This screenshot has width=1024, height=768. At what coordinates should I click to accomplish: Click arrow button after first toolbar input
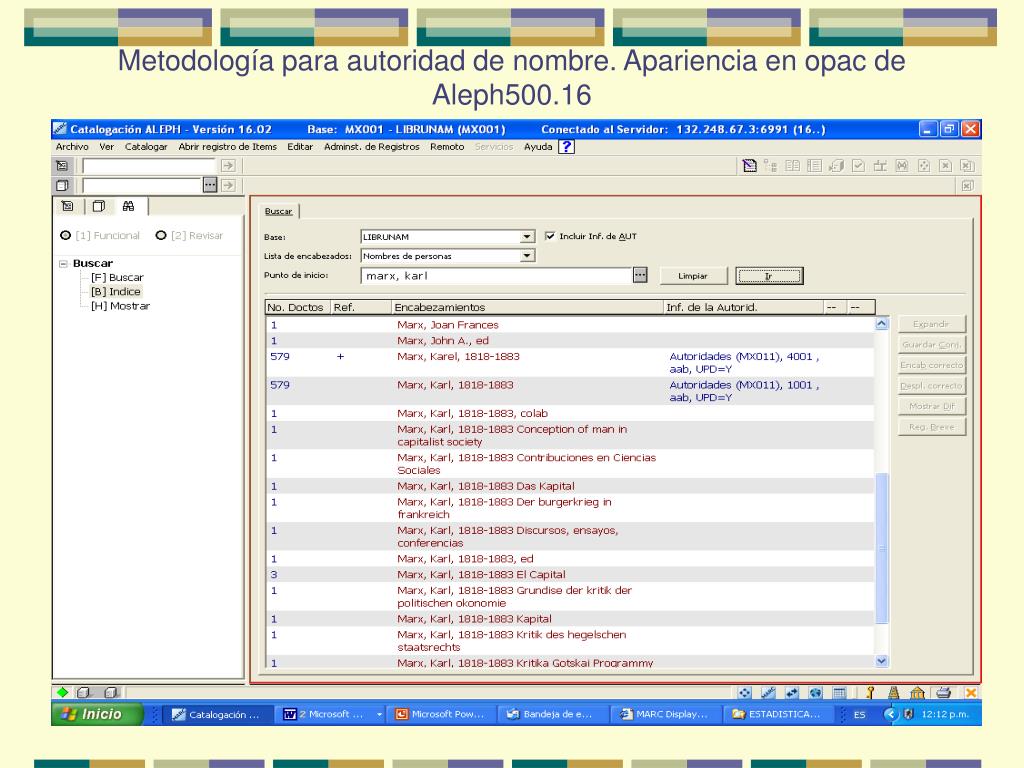[228, 166]
